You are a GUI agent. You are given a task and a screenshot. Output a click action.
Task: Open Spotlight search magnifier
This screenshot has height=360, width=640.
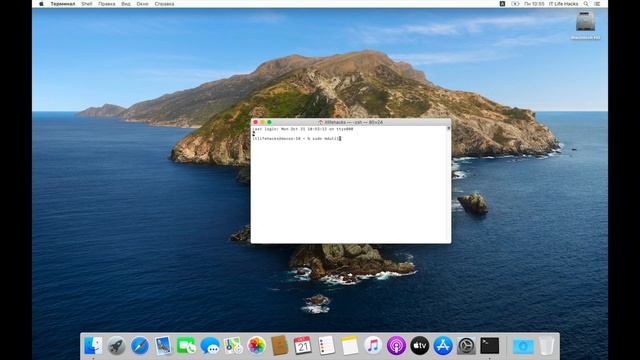(x=586, y=4)
